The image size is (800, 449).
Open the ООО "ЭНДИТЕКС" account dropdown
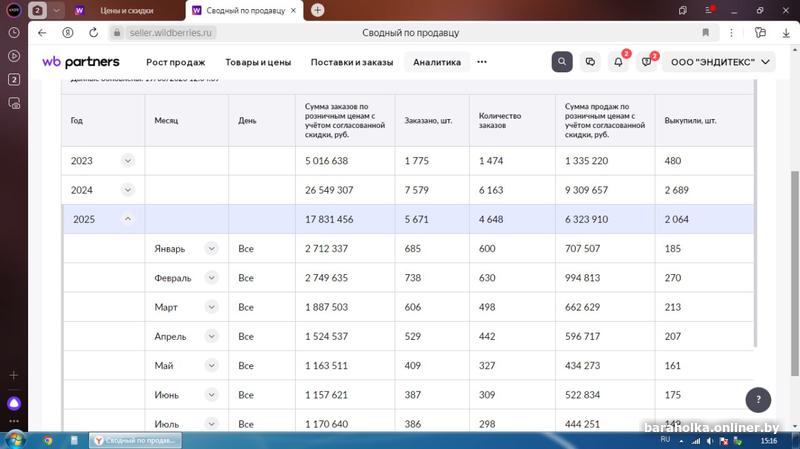pyautogui.click(x=718, y=62)
